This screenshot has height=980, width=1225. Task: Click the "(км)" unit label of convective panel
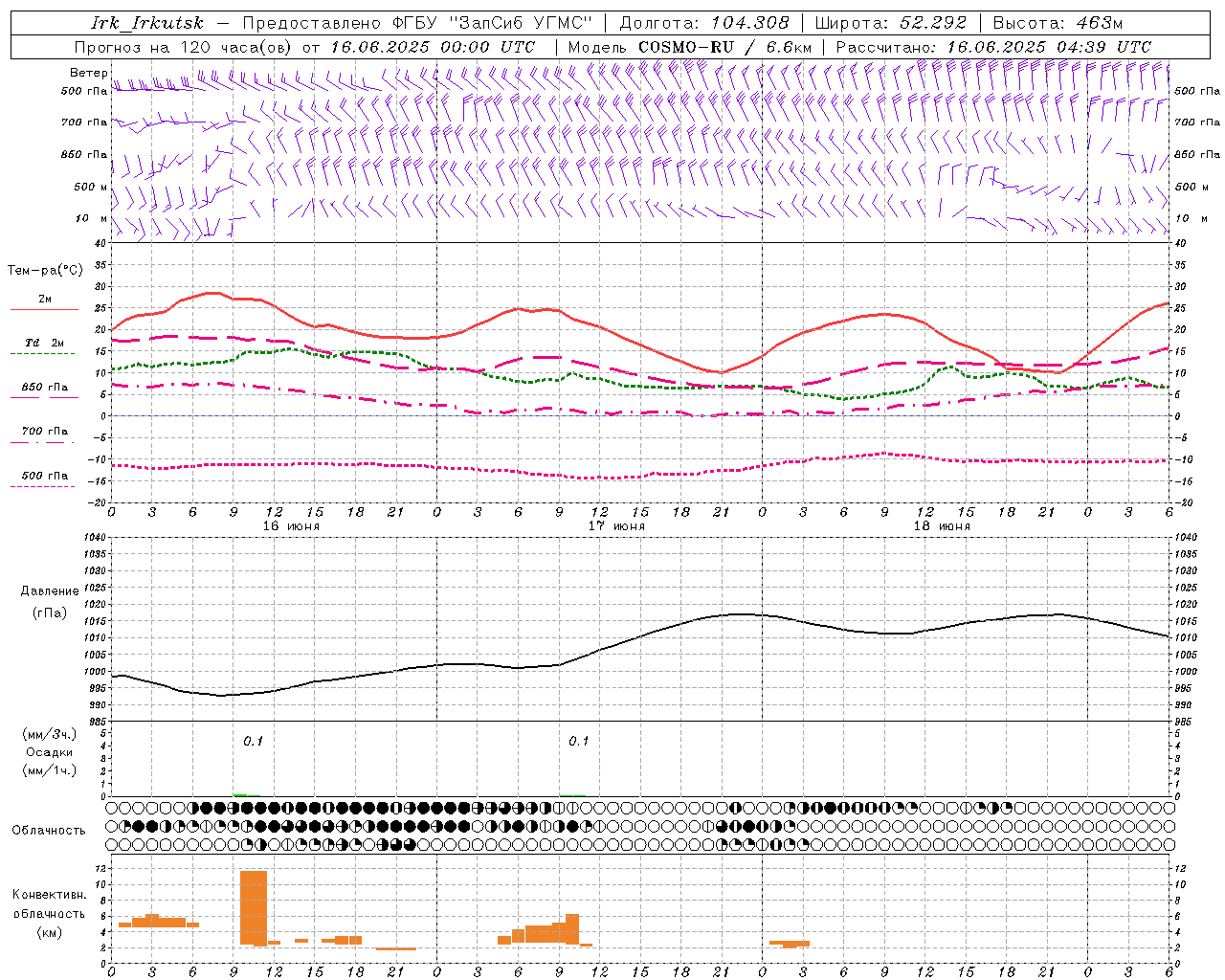coord(49,932)
